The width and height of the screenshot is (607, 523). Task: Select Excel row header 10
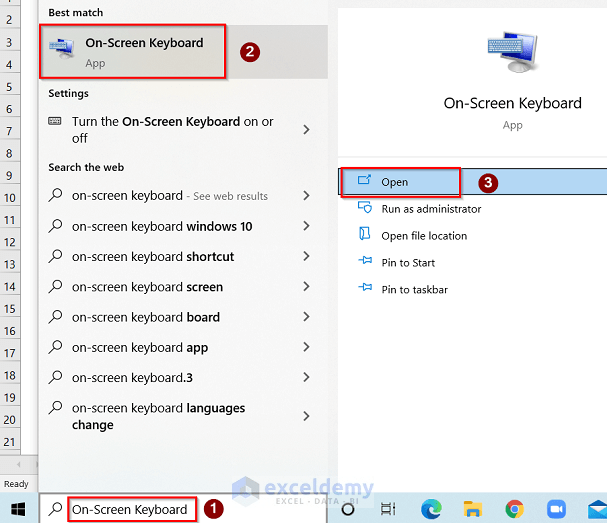pos(10,198)
